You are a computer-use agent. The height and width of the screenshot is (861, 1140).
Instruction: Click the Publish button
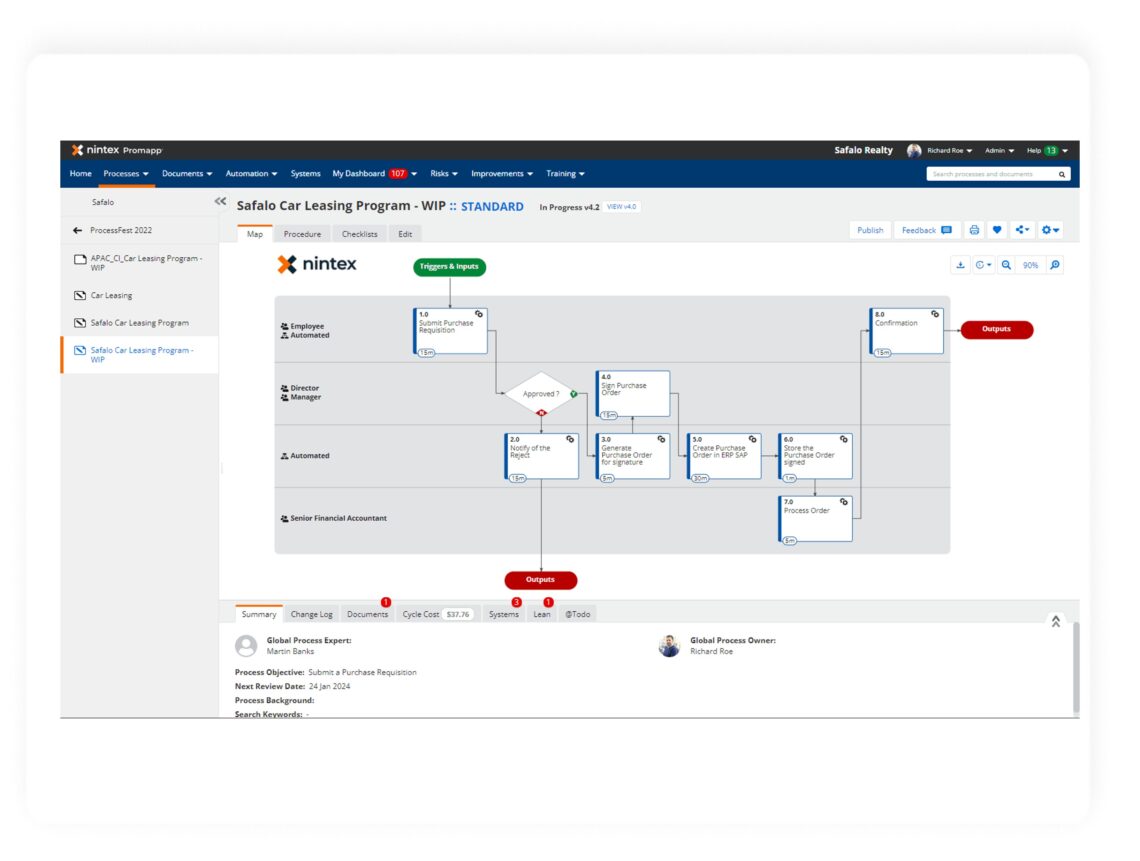(x=870, y=230)
